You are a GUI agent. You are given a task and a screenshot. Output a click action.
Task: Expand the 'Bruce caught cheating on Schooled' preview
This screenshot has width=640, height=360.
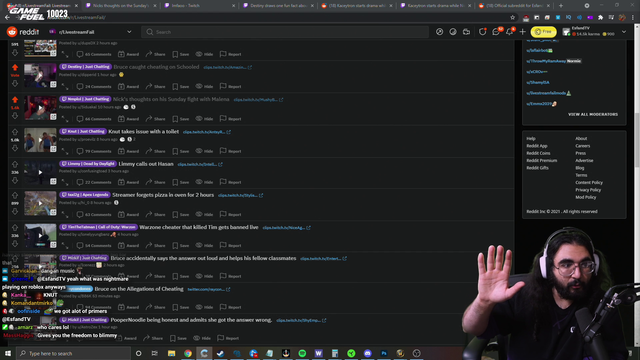(x=65, y=87)
